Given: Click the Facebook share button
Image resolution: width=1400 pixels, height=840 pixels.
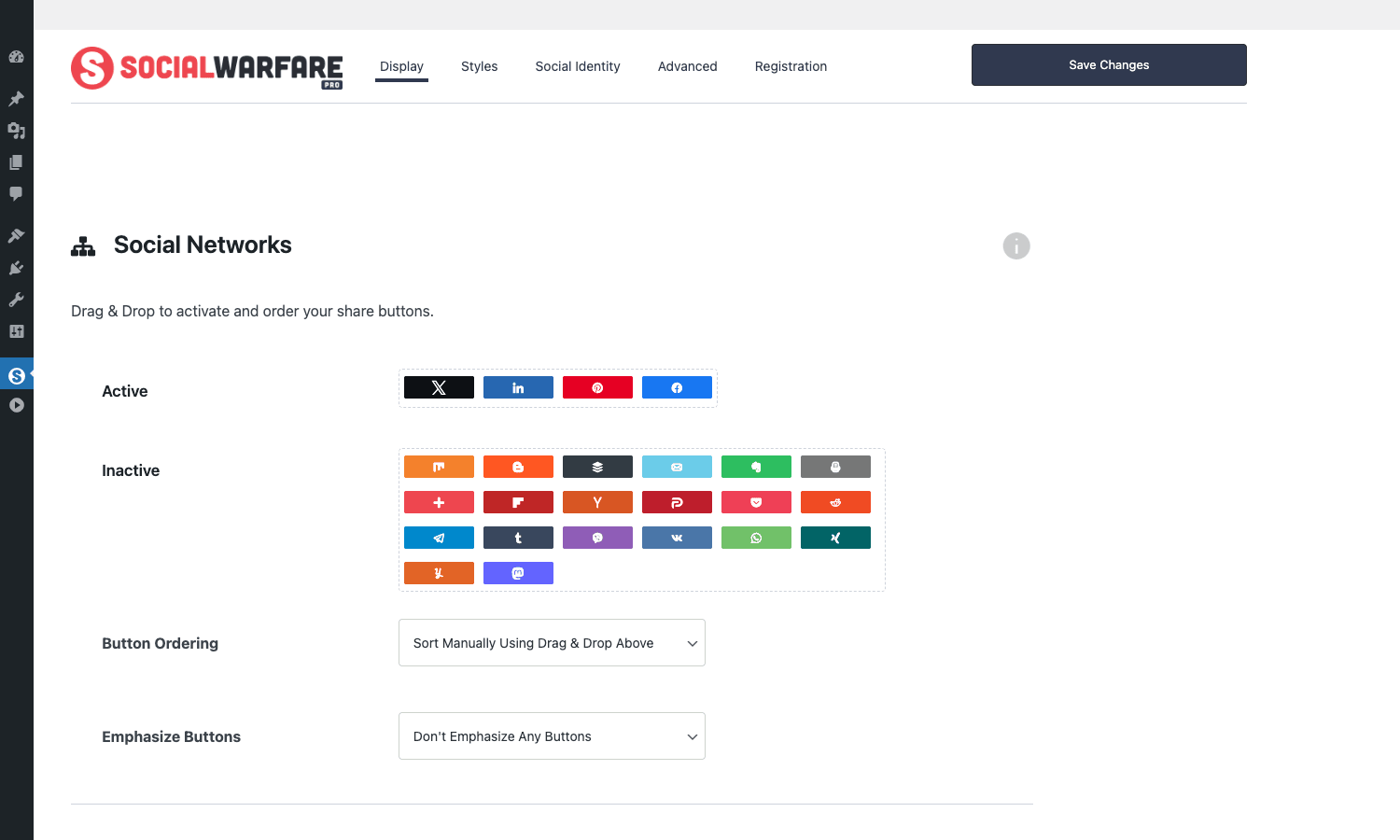Looking at the screenshot, I should (677, 387).
